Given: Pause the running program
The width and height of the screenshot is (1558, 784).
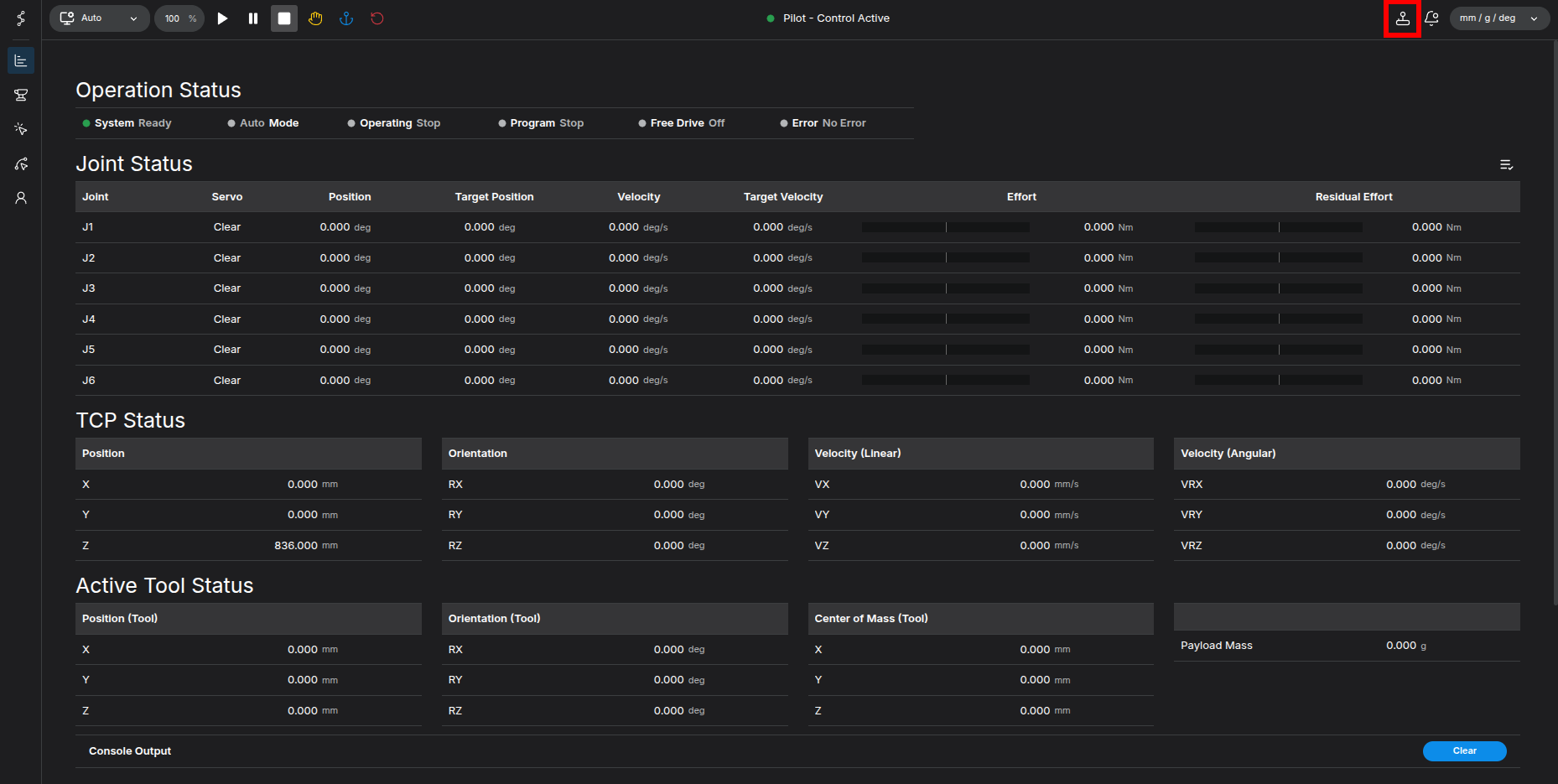Looking at the screenshot, I should (x=253, y=18).
